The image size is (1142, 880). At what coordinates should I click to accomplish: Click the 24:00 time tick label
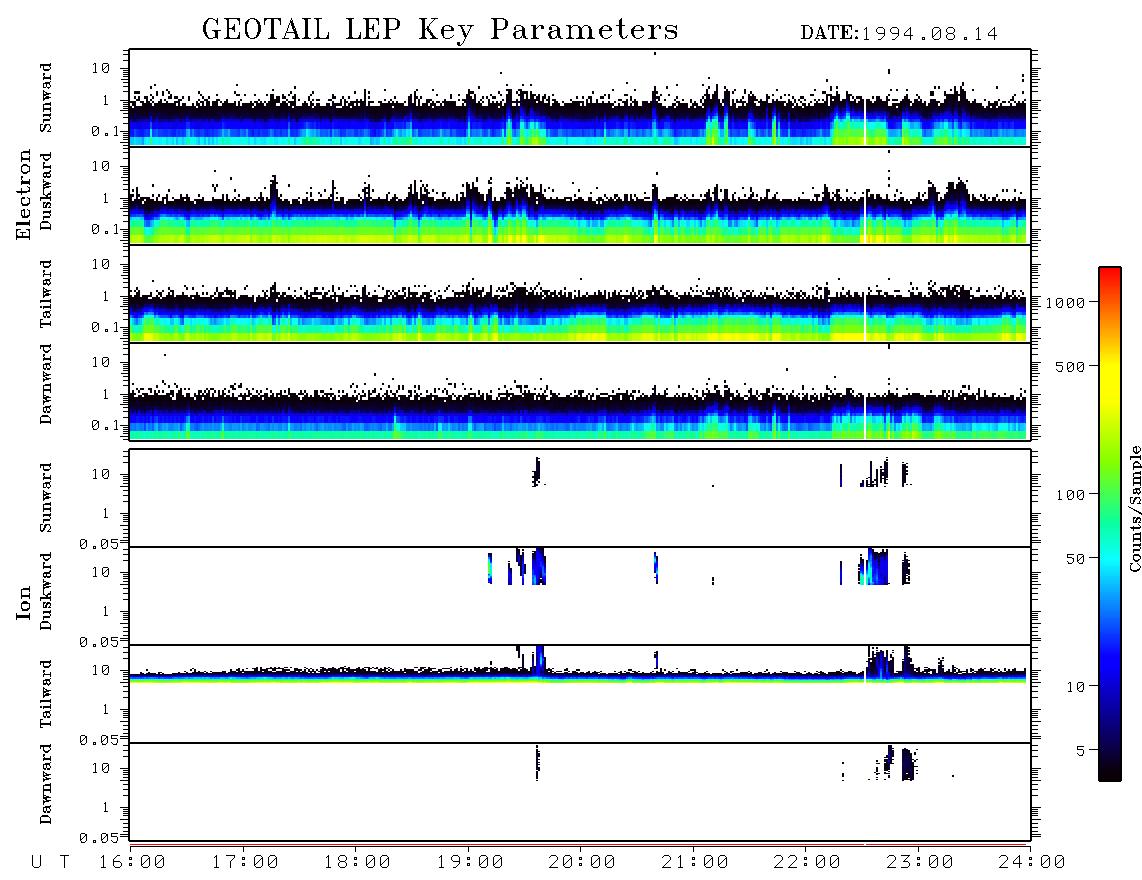1032,862
